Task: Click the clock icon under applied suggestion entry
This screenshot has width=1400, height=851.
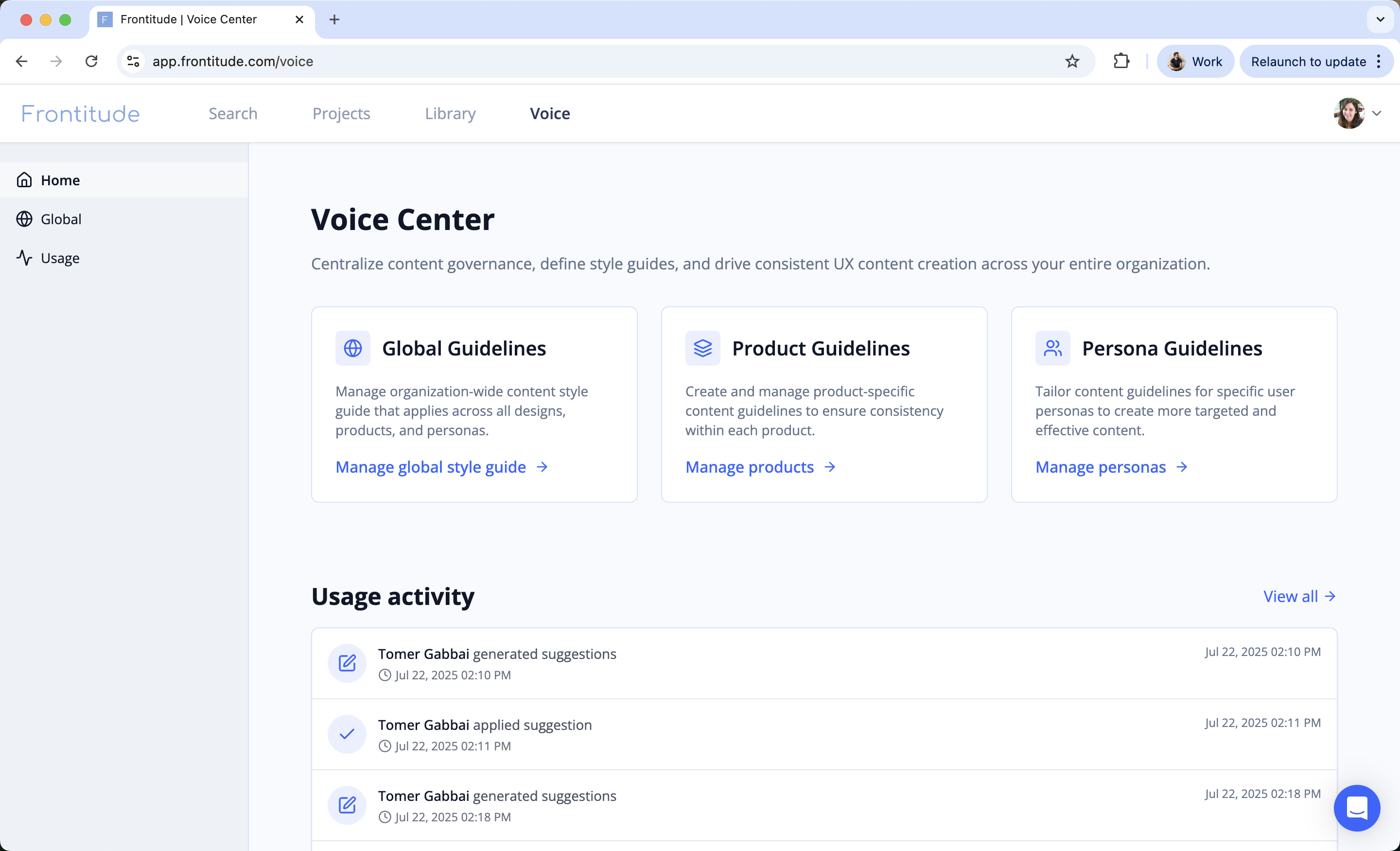Action: pyautogui.click(x=385, y=746)
